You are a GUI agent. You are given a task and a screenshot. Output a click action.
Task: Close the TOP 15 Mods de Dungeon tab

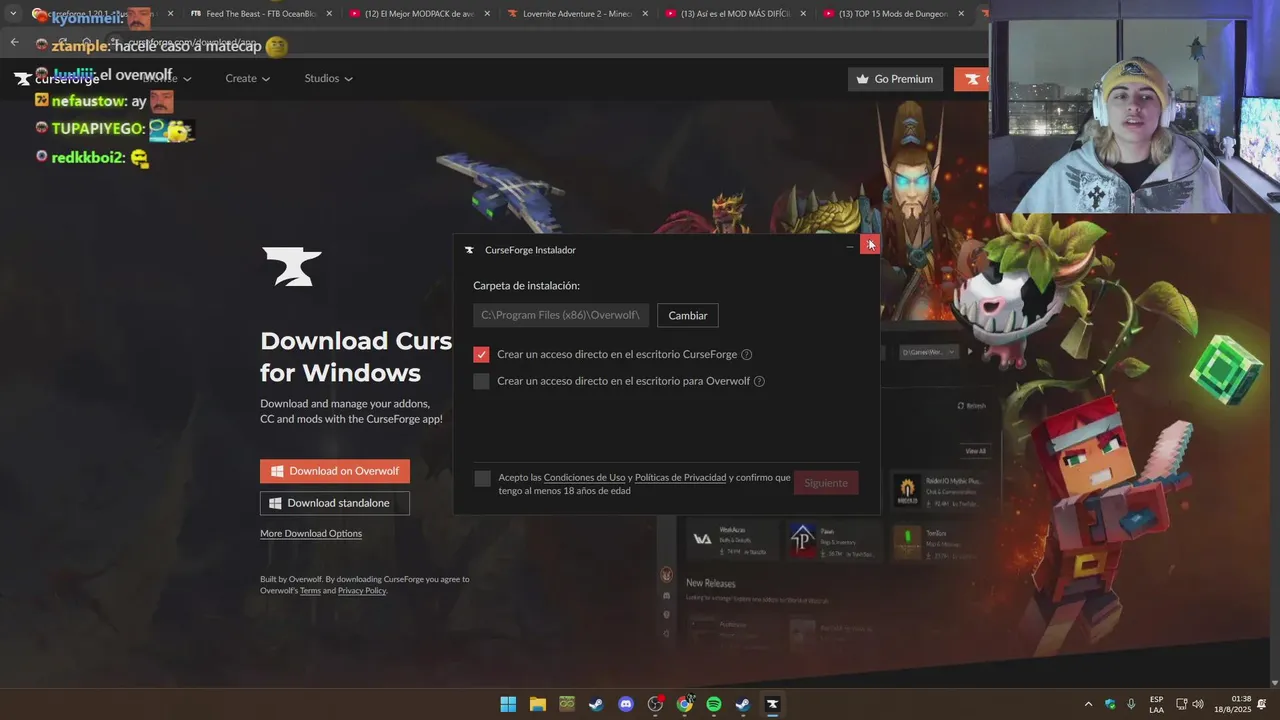point(961,14)
